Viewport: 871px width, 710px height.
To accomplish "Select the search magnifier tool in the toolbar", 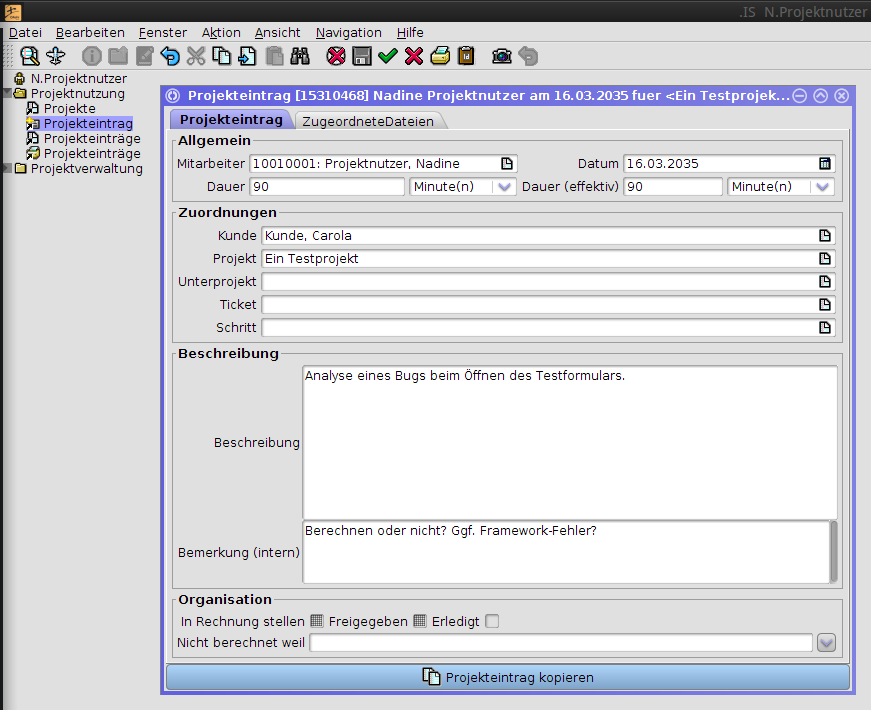I will 30,56.
